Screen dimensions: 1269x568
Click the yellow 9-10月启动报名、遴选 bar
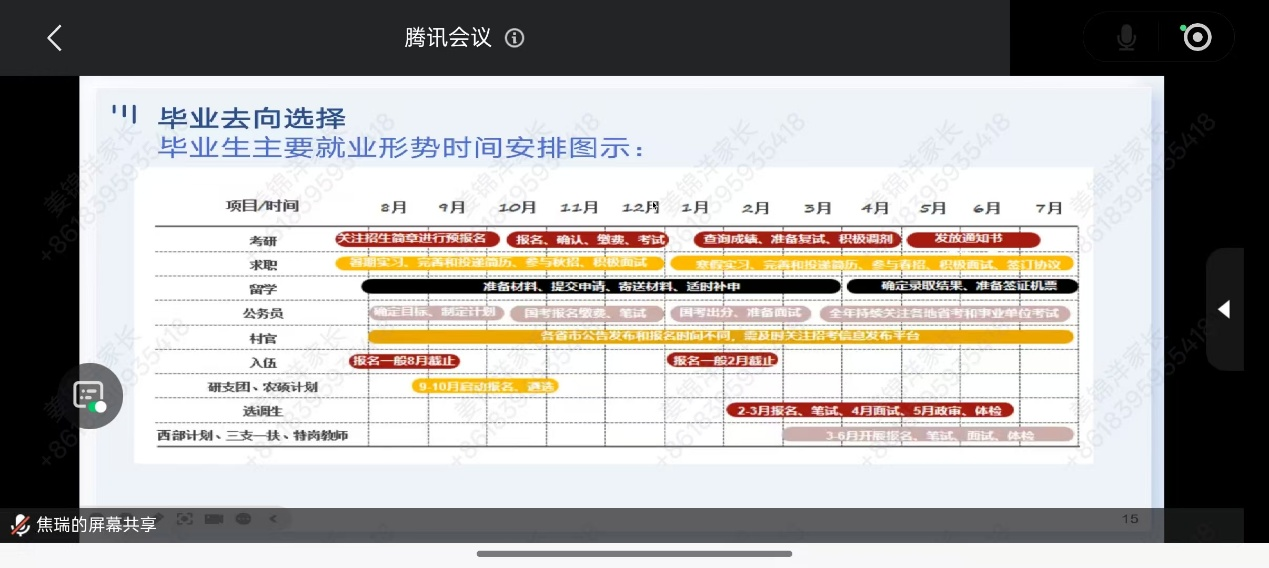pyautogui.click(x=484, y=385)
